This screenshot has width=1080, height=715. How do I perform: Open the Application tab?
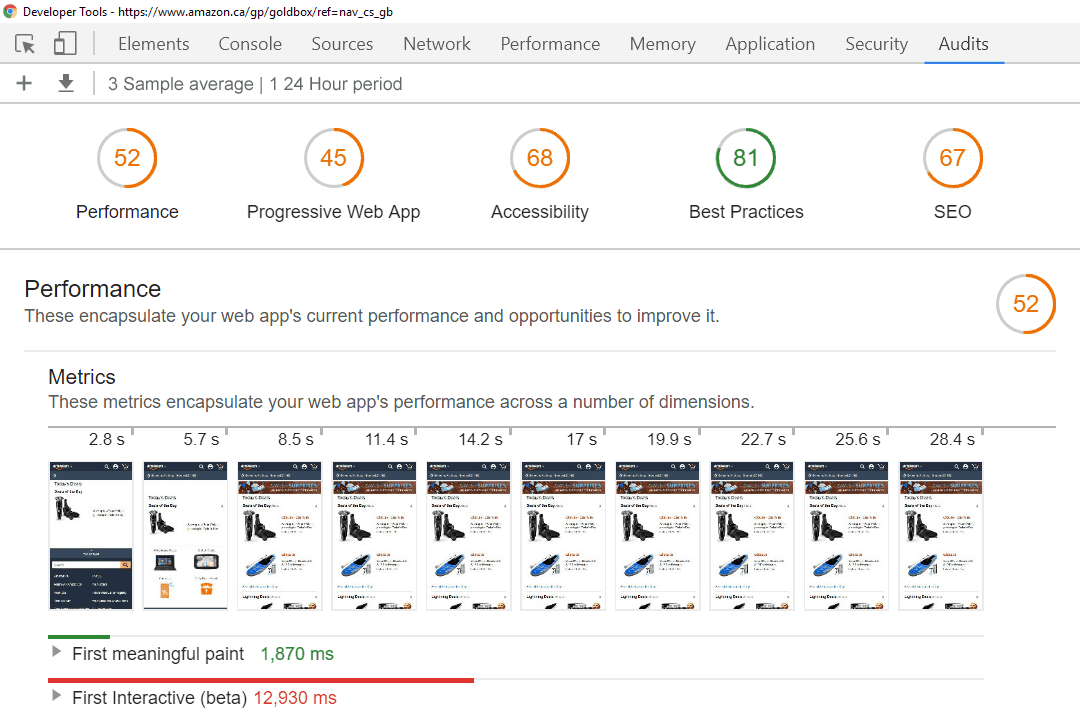click(770, 44)
